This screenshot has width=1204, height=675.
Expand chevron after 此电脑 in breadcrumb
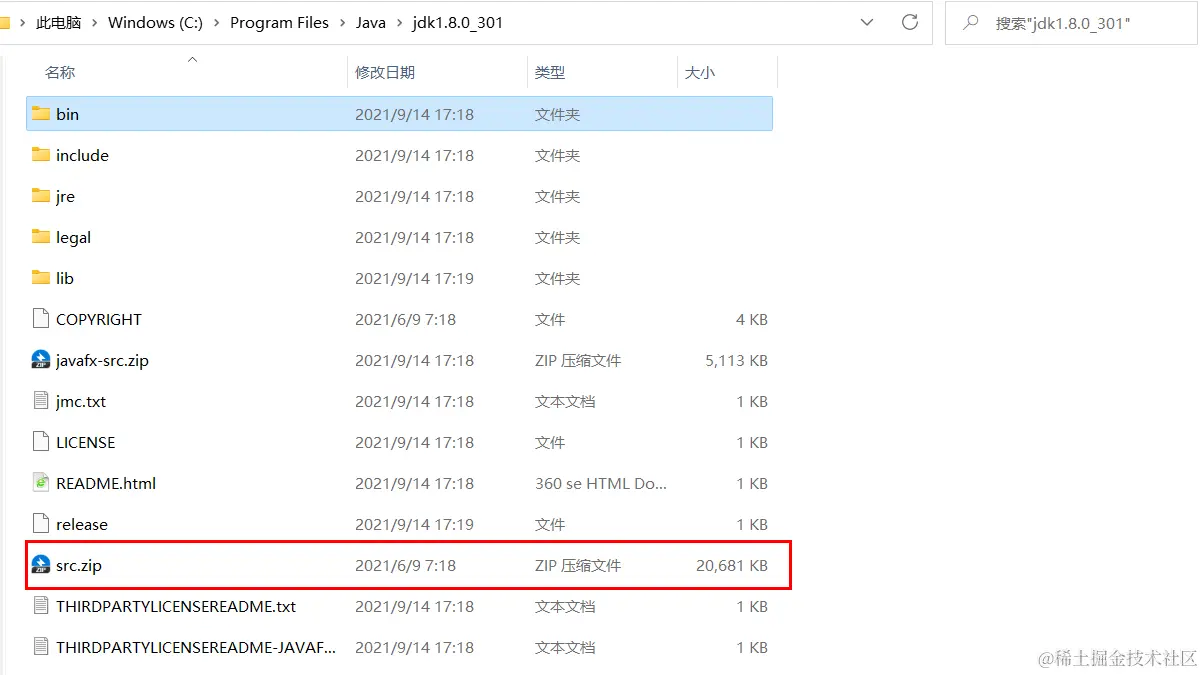click(94, 22)
